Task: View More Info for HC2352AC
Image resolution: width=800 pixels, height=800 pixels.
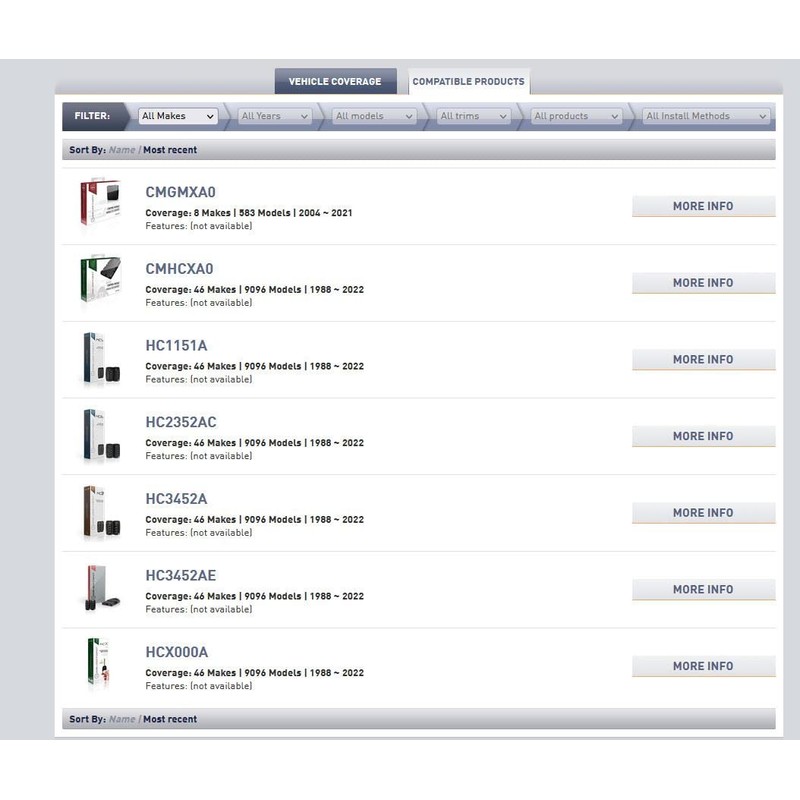Action: pos(704,436)
